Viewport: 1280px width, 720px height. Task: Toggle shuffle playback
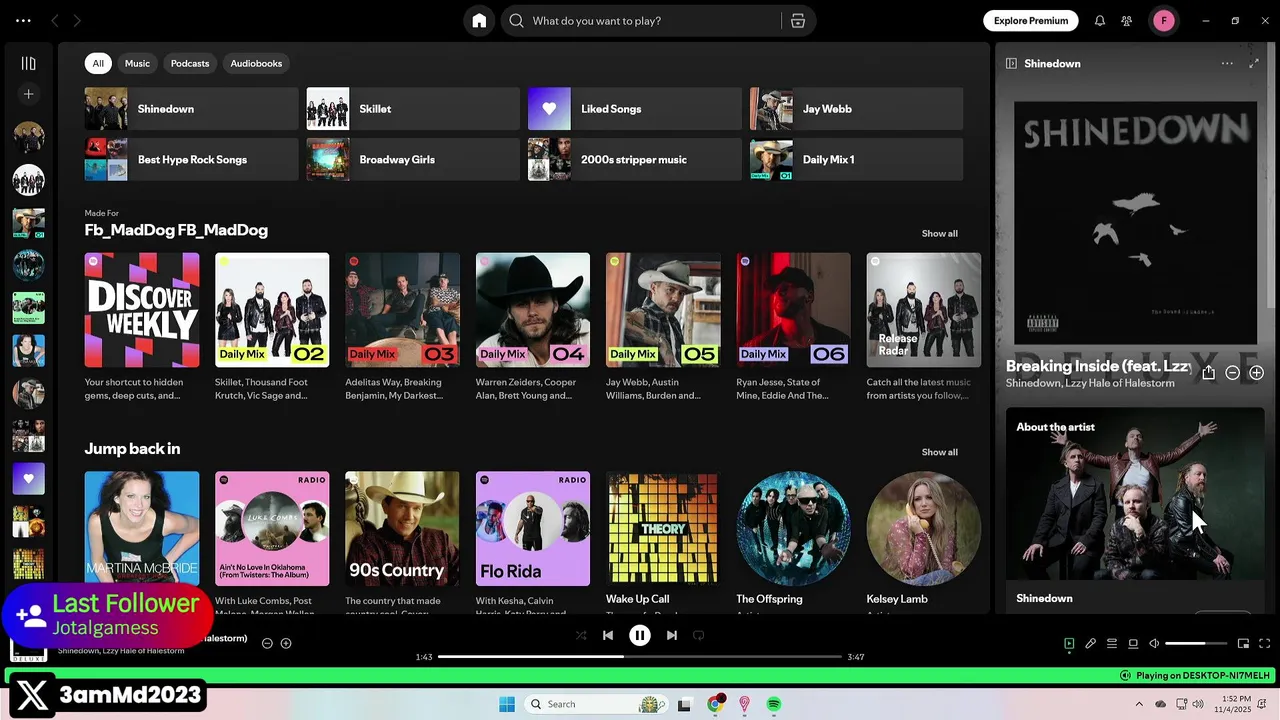tap(581, 635)
